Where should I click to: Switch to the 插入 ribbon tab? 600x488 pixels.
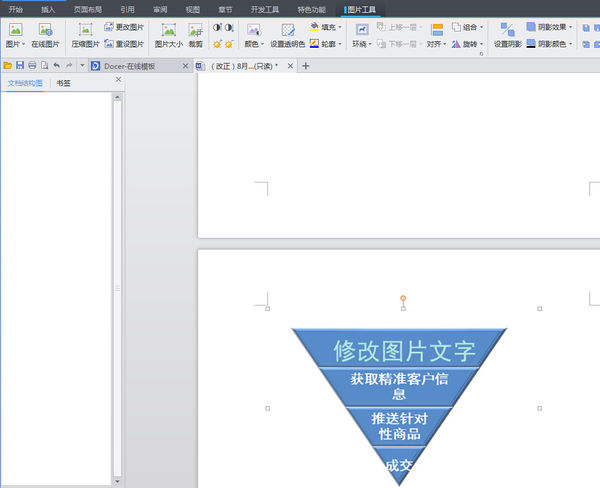[x=48, y=10]
